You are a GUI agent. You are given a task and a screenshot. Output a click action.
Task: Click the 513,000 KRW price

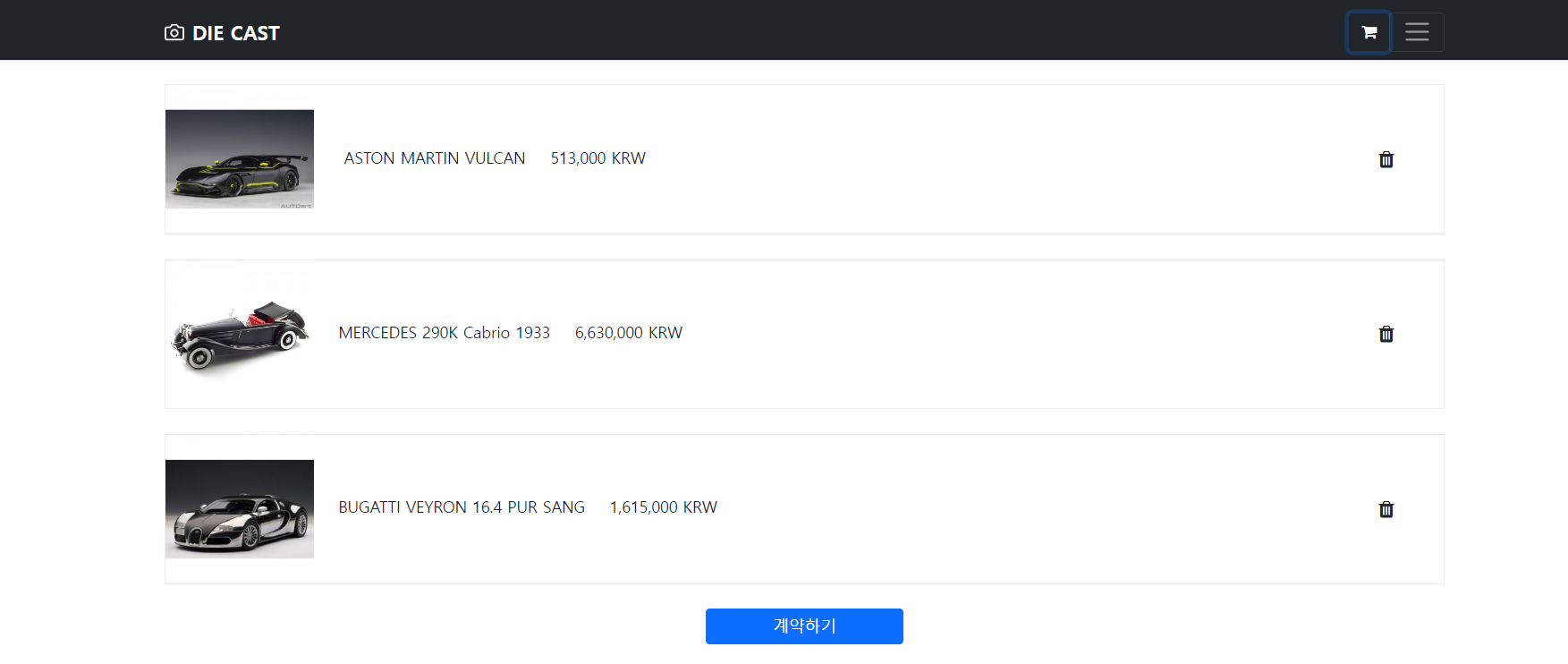[598, 158]
